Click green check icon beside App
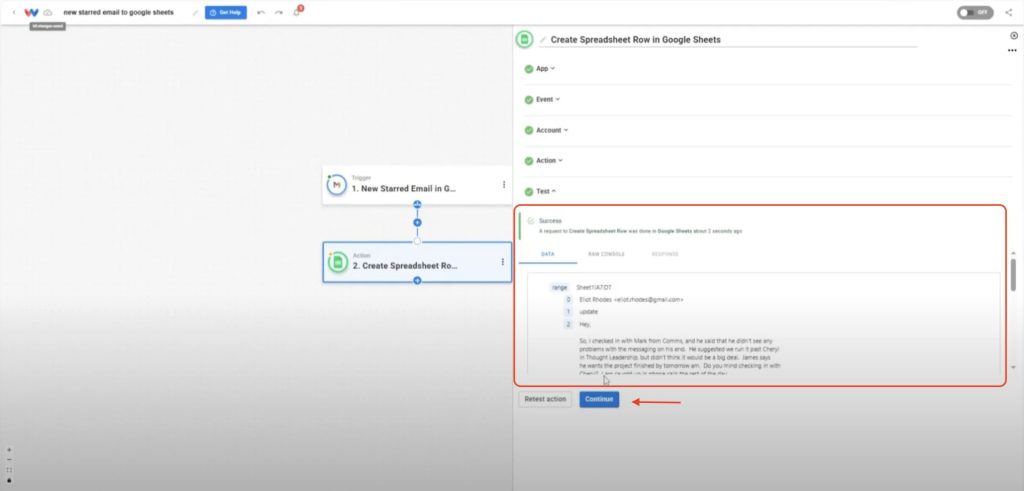 [x=528, y=69]
